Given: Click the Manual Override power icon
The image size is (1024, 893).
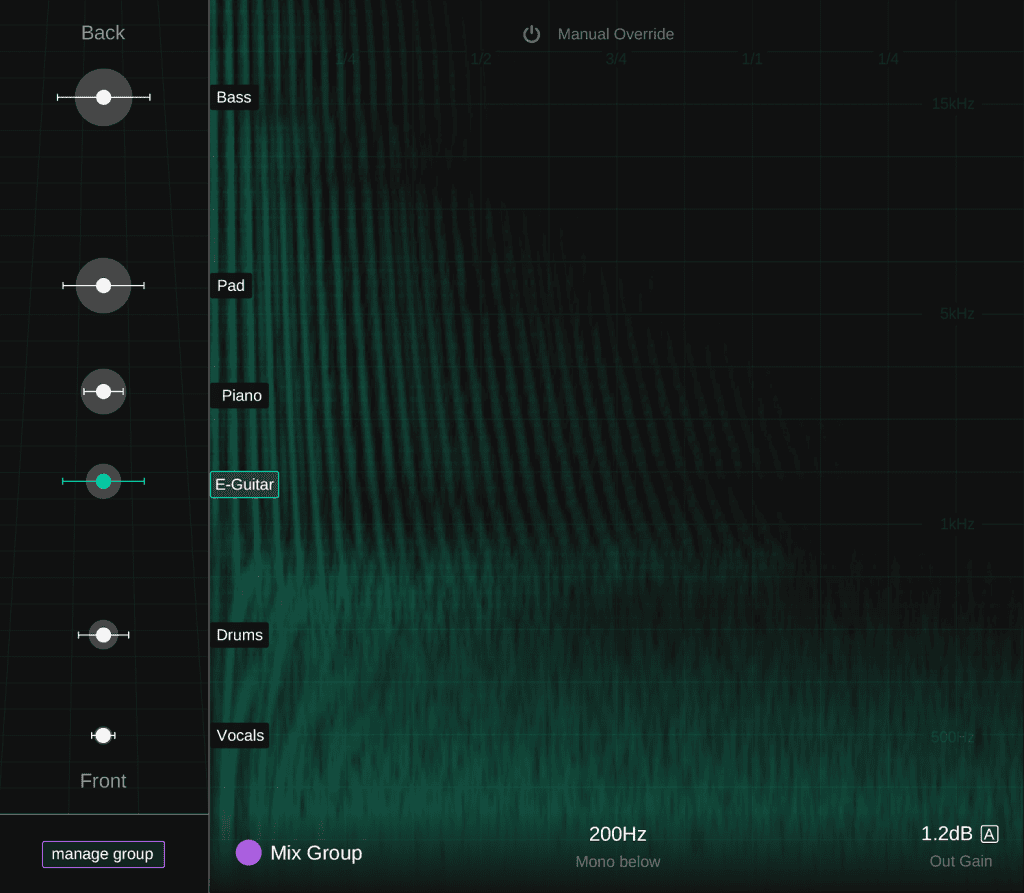Looking at the screenshot, I should point(531,33).
